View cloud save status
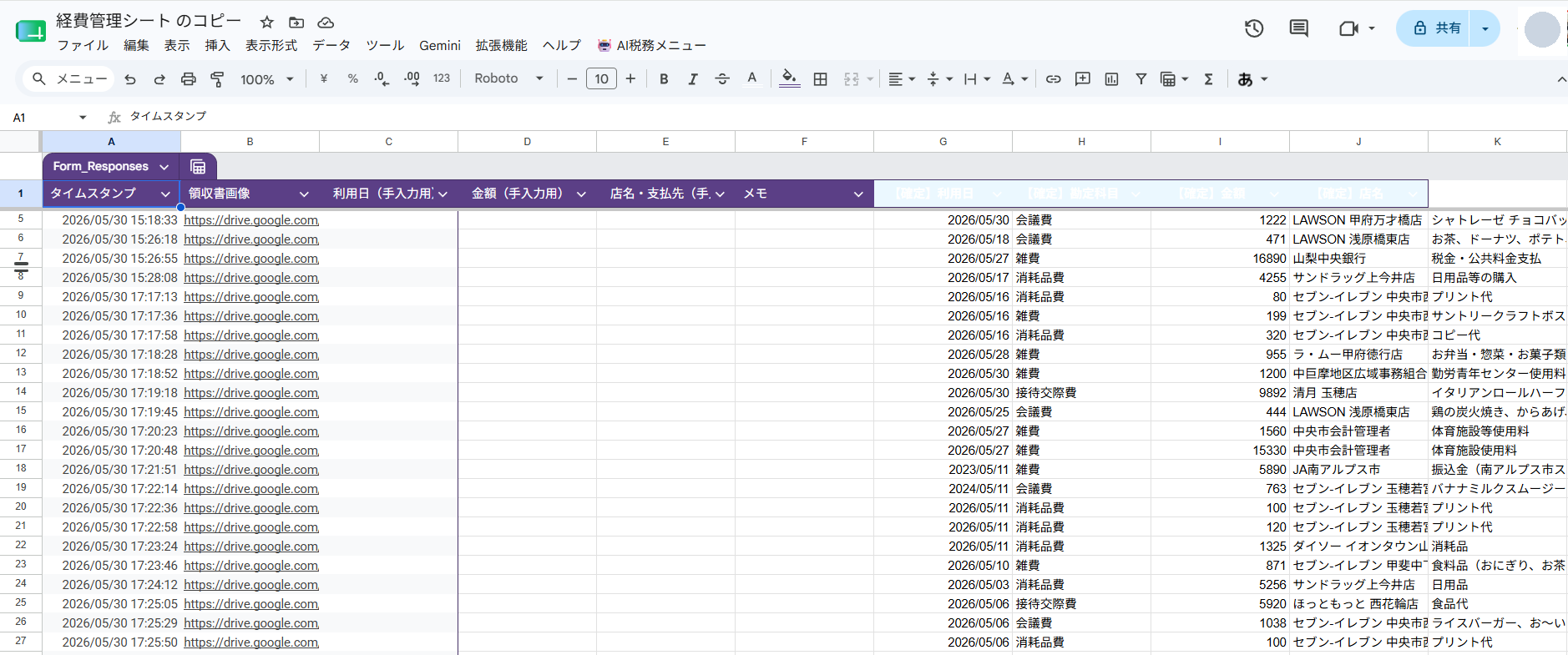This screenshot has width=1568, height=655. (326, 23)
